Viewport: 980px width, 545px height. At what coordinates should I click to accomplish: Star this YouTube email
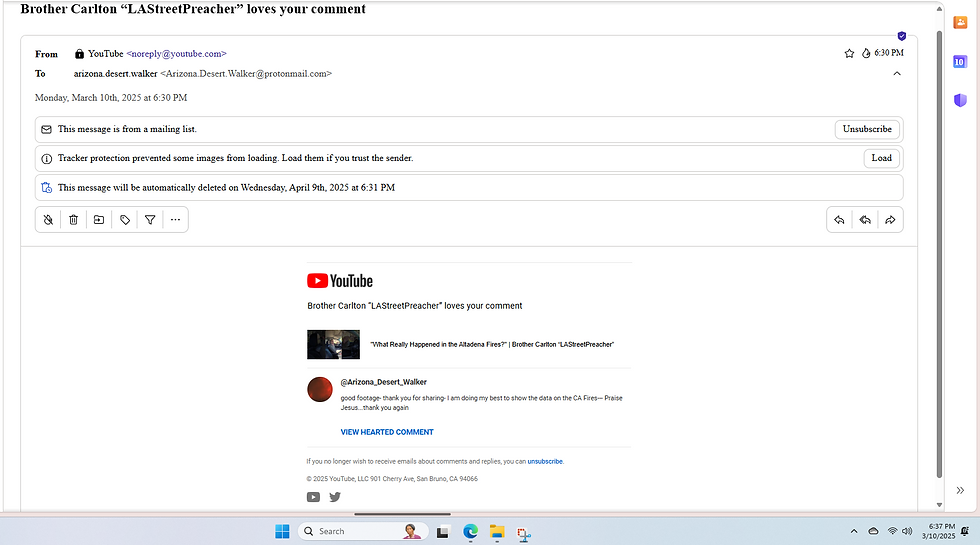tap(849, 53)
